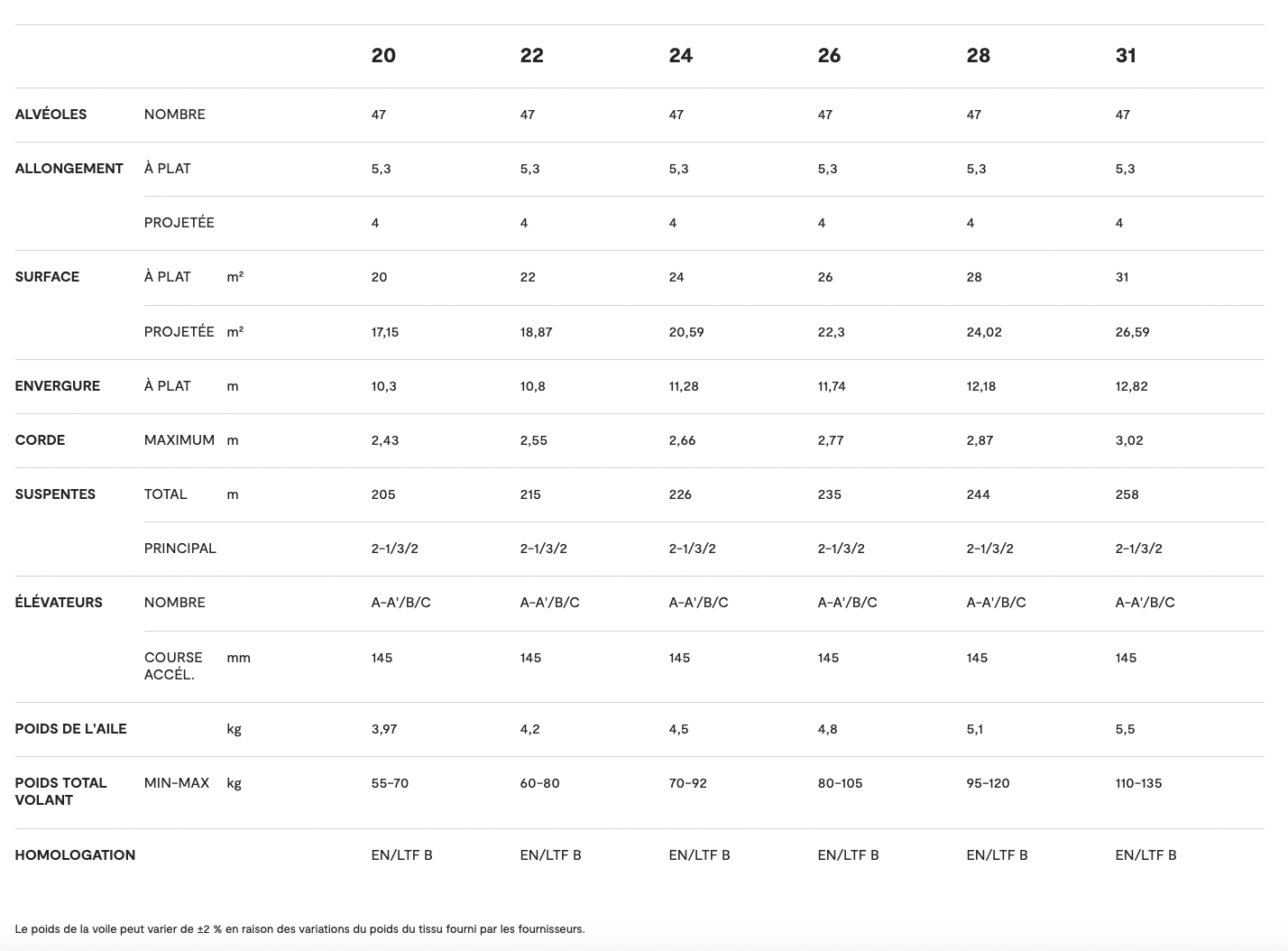Click the POIDS DE L'AILE label
The width and height of the screenshot is (1288, 951).
tap(71, 729)
